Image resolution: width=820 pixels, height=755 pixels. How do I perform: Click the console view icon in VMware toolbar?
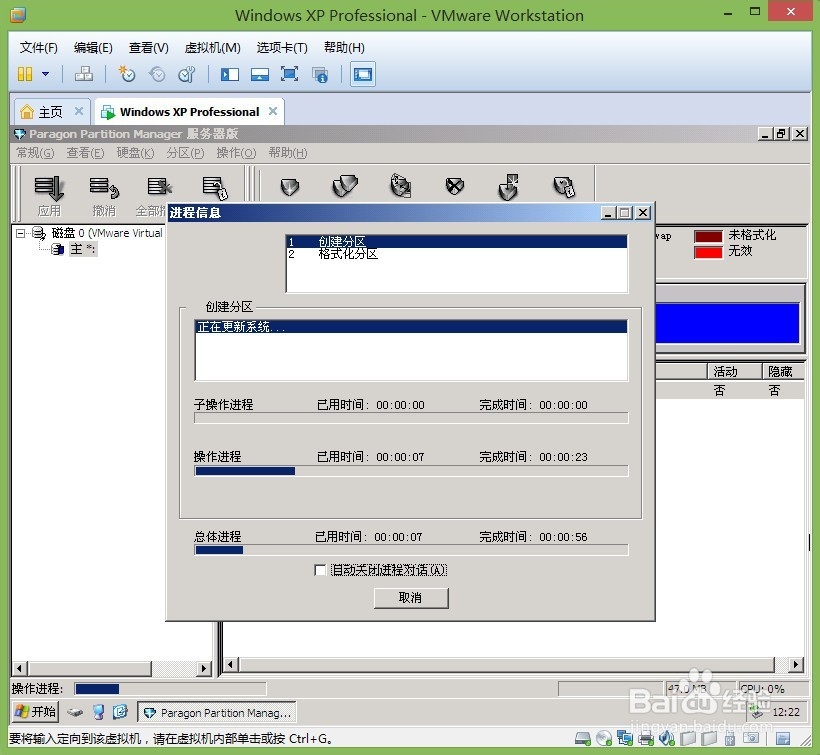point(362,74)
